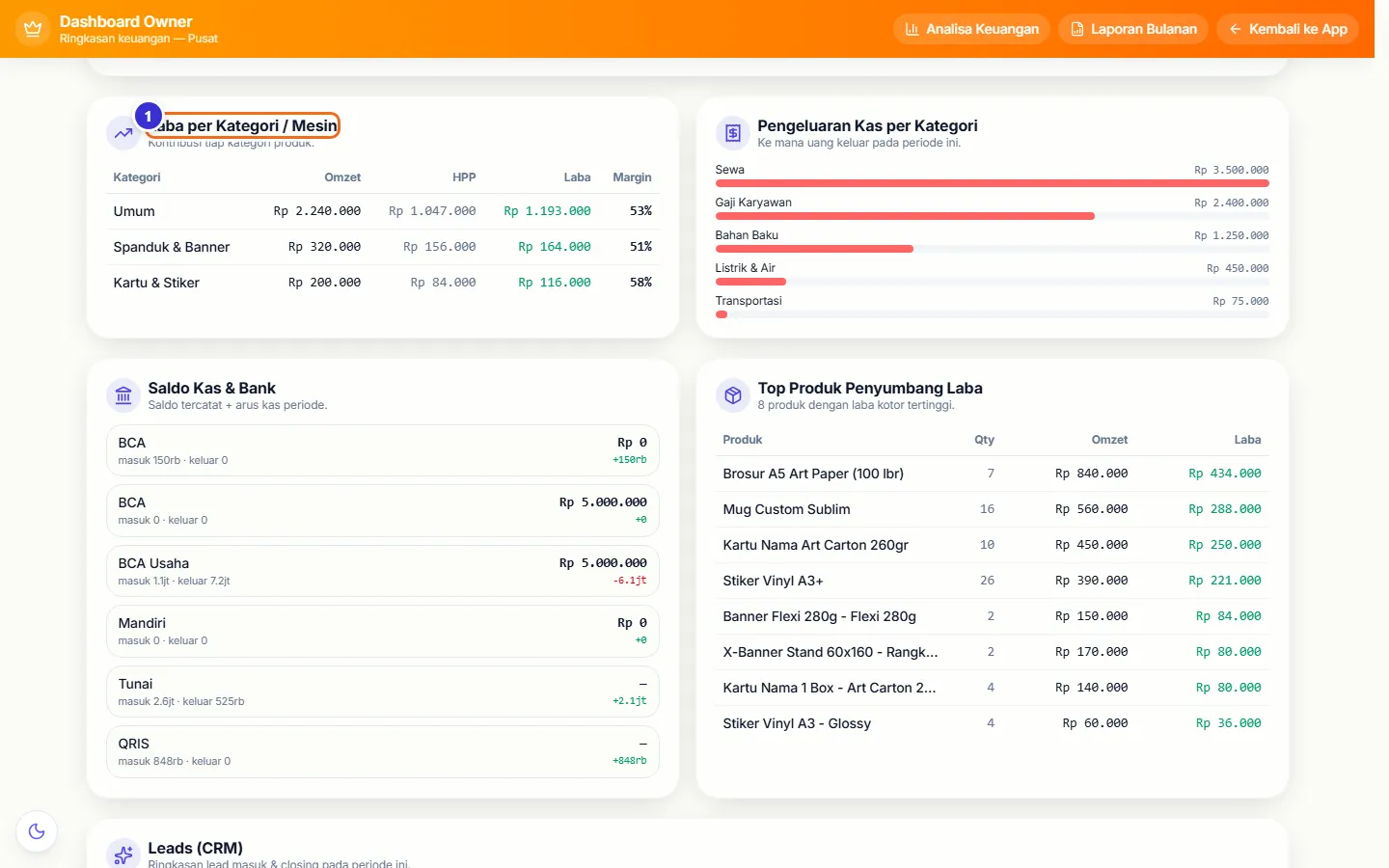Click the Omzet value Rp 2.240.000
Image resolution: width=1389 pixels, height=868 pixels.
point(317,211)
